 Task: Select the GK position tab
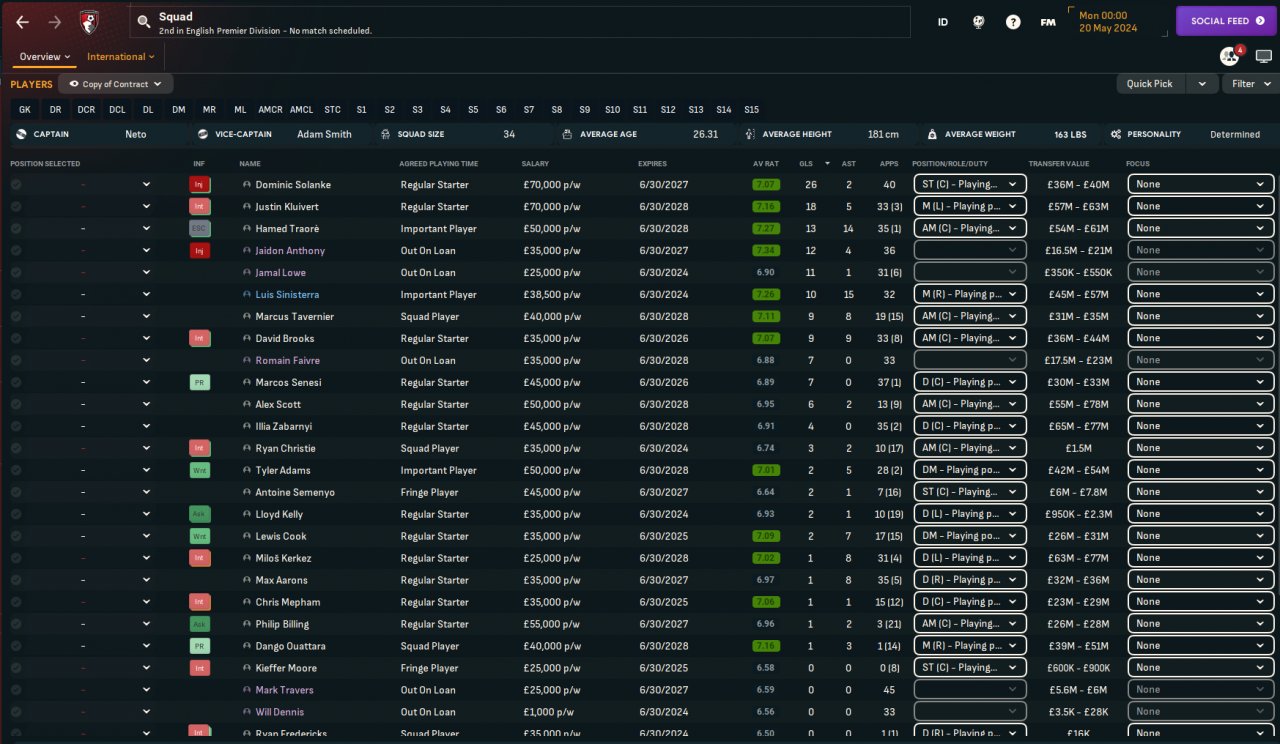[25, 110]
